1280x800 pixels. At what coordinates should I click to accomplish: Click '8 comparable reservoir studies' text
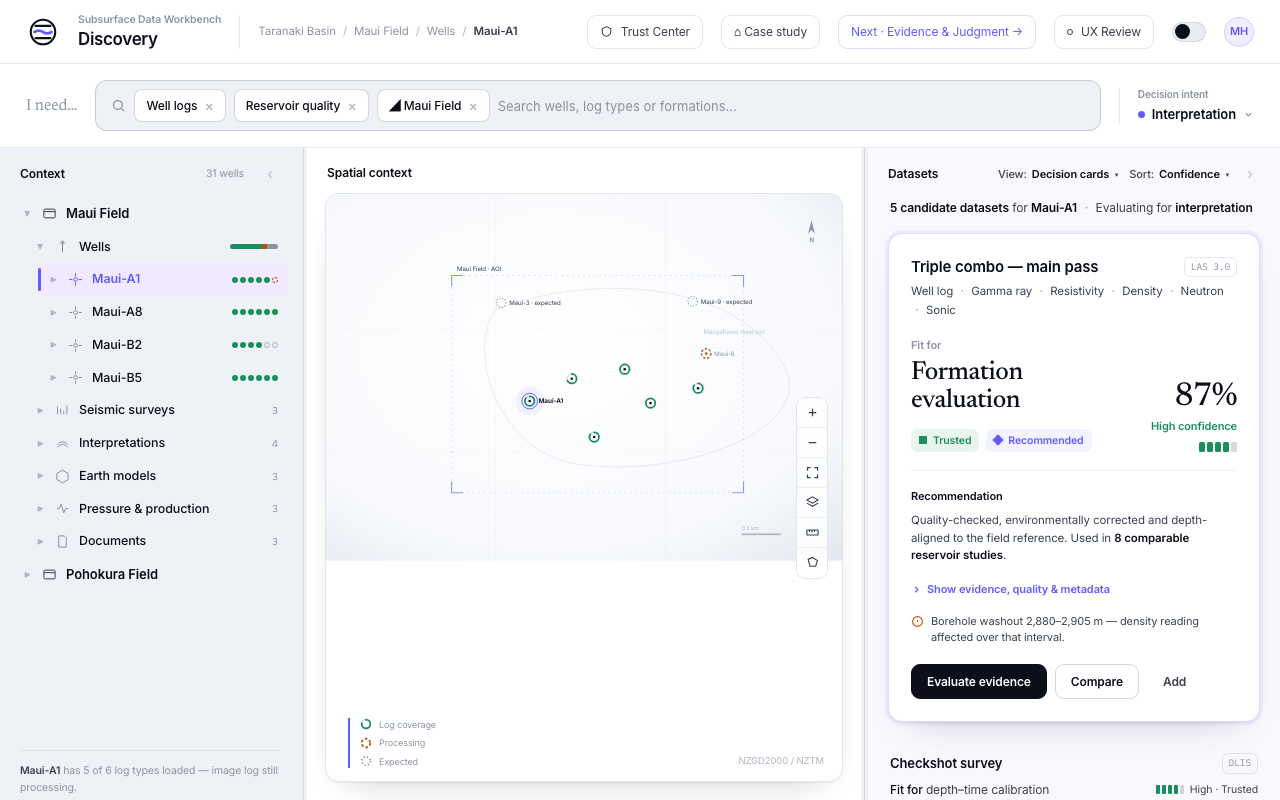click(1050, 546)
